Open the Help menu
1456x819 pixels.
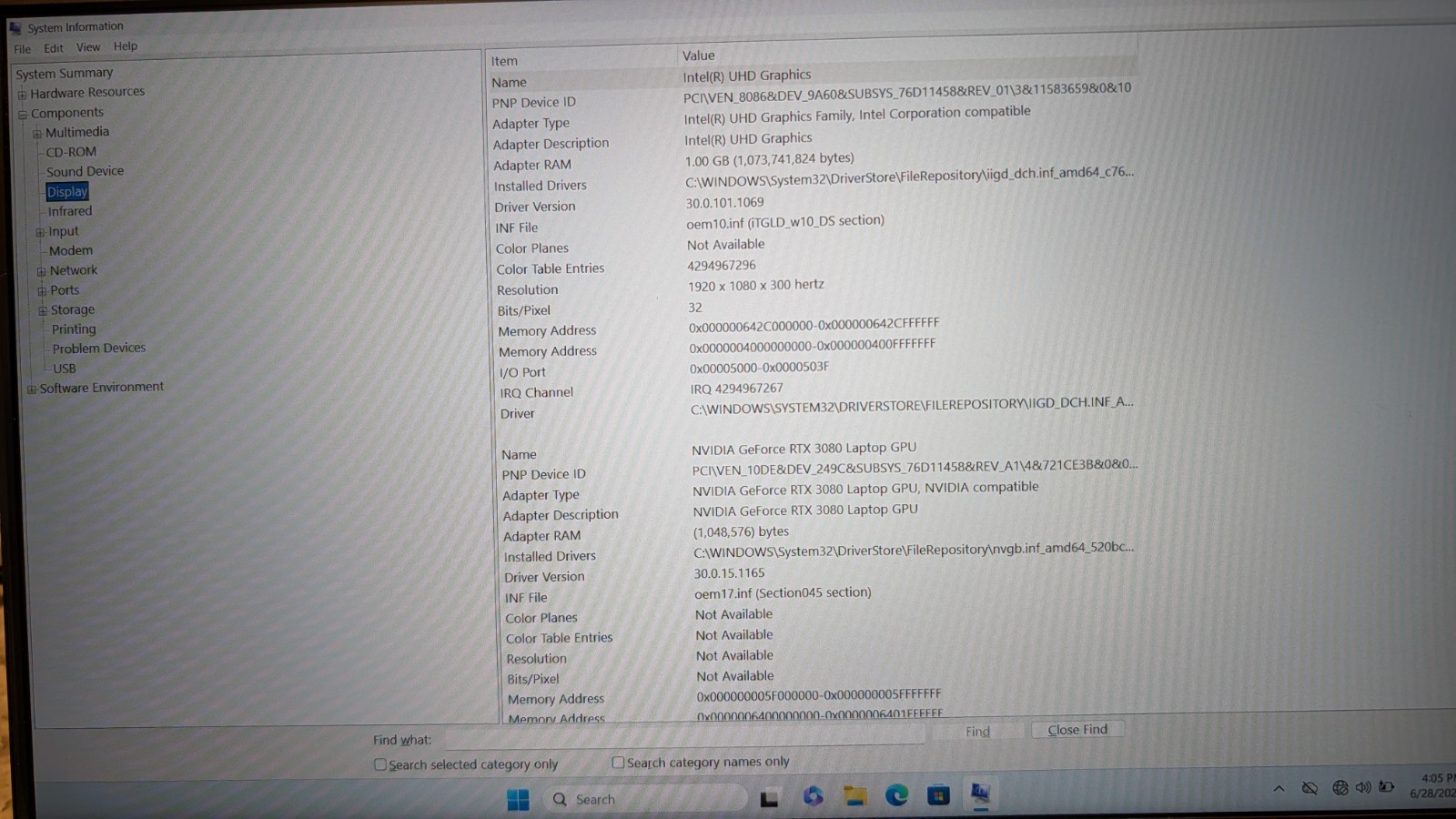(x=126, y=46)
